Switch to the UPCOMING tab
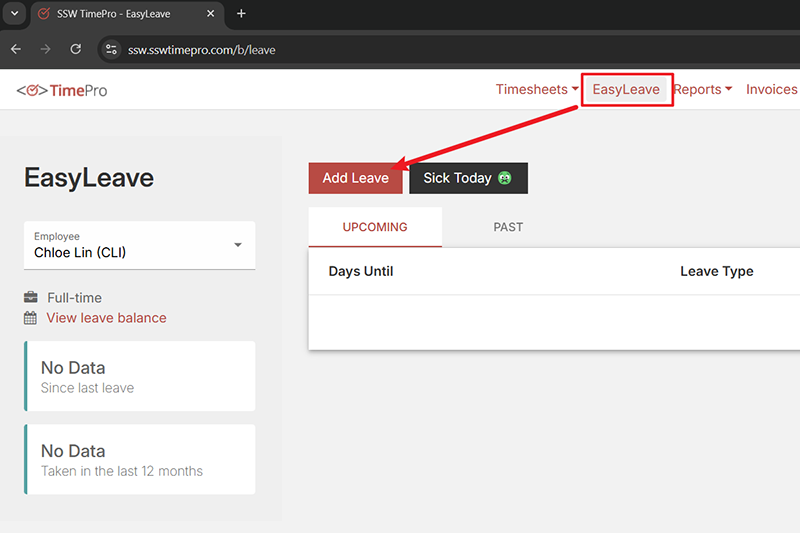This screenshot has width=800, height=533. point(375,227)
